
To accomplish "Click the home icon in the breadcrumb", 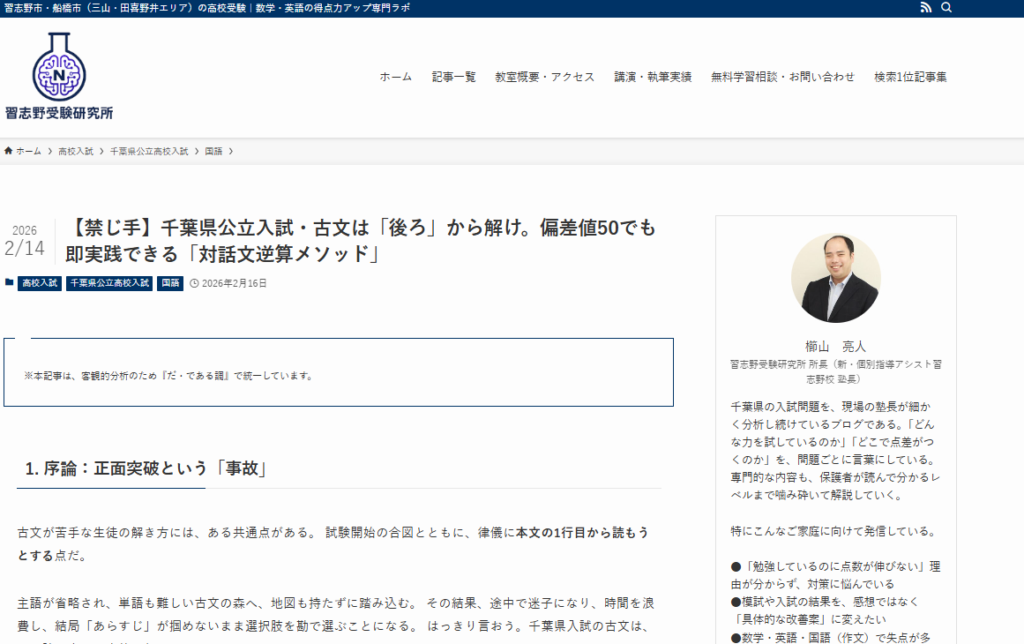I will pyautogui.click(x=9, y=151).
